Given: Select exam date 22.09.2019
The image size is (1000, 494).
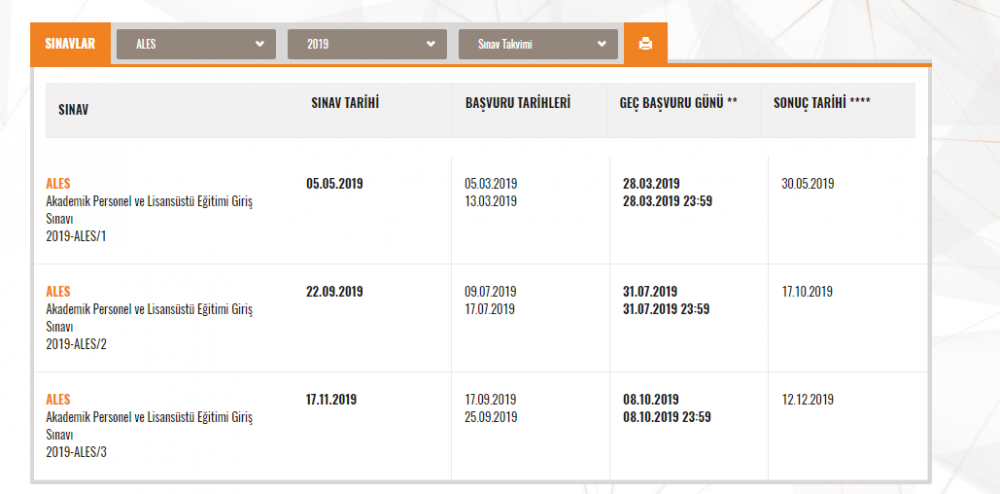Looking at the screenshot, I should coord(335,292).
